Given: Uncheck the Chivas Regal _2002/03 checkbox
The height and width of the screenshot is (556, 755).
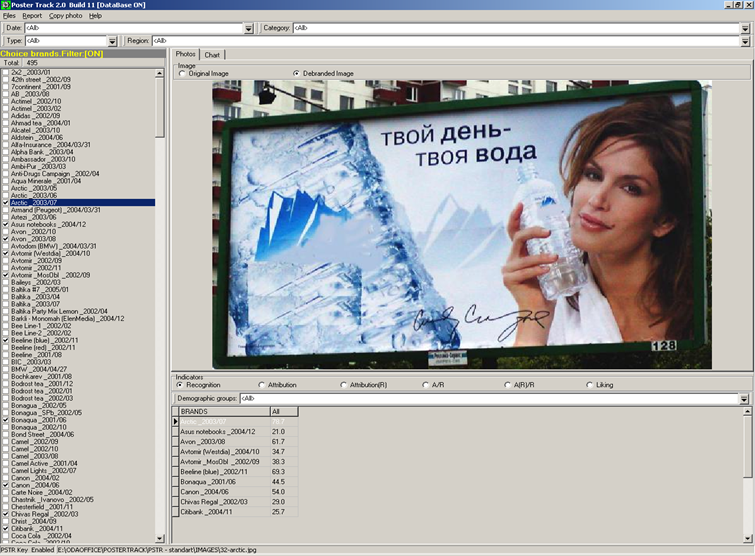Looking at the screenshot, I should click(6, 514).
